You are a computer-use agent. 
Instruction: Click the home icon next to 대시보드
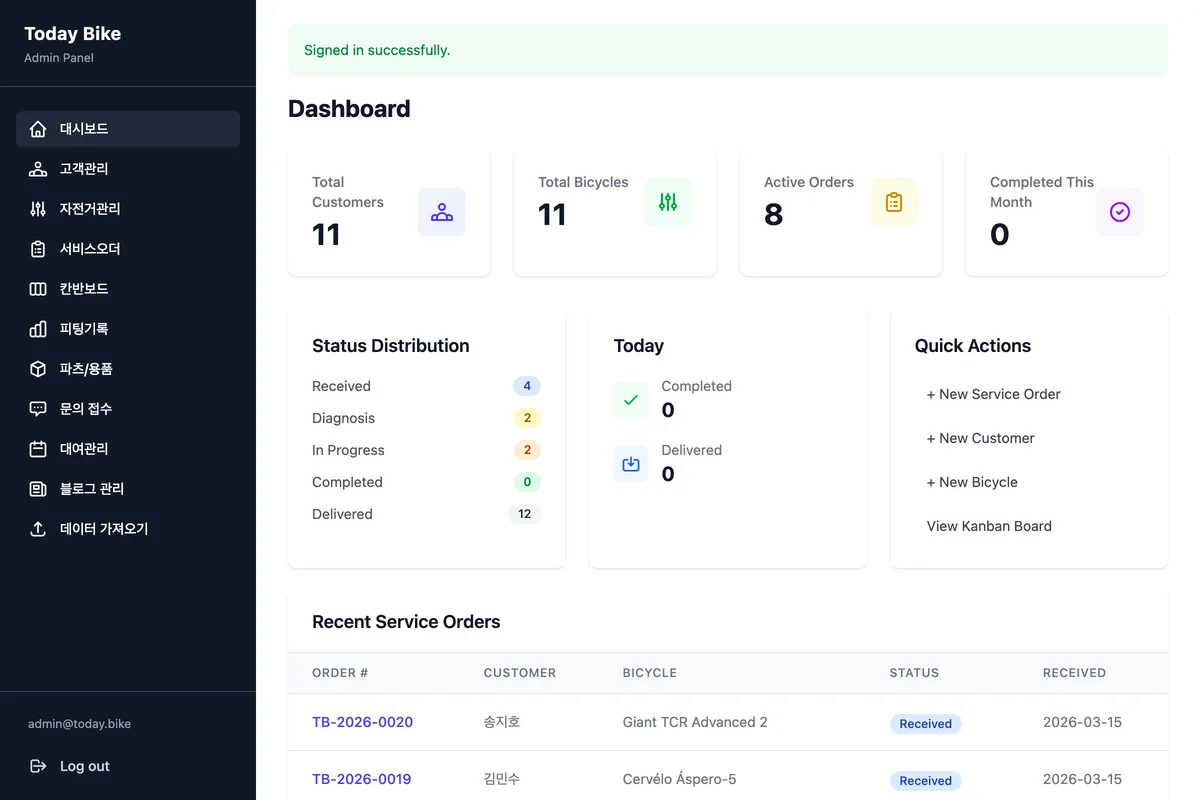pos(38,129)
